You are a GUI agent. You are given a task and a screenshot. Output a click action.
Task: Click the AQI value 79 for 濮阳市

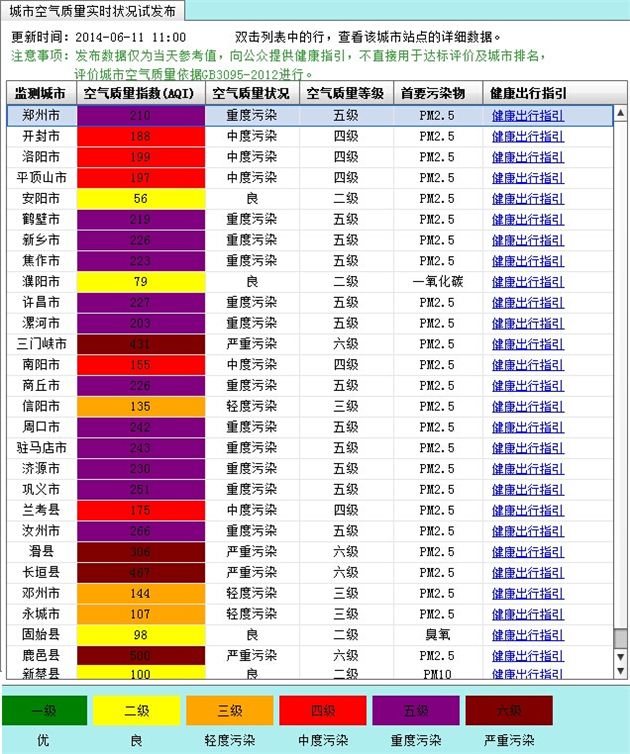coord(141,282)
